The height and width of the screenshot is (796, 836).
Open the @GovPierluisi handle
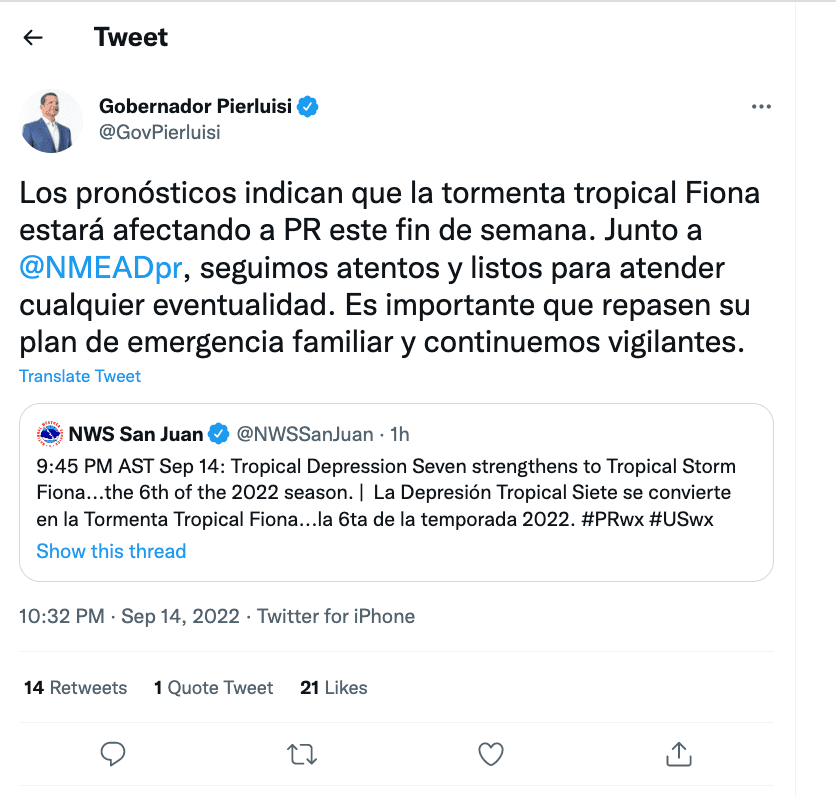tap(160, 132)
